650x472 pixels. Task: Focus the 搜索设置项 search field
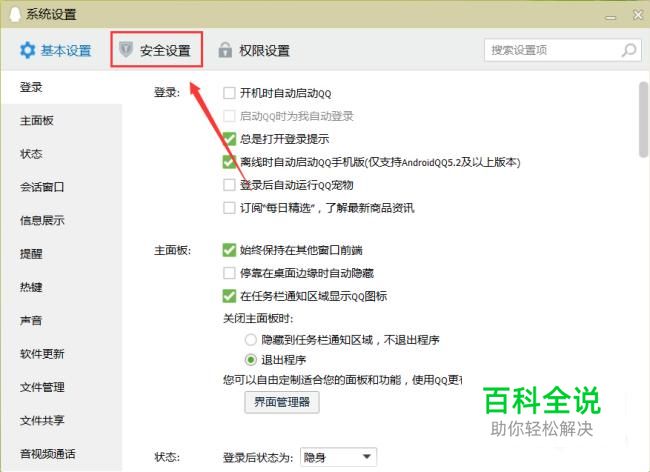point(563,50)
